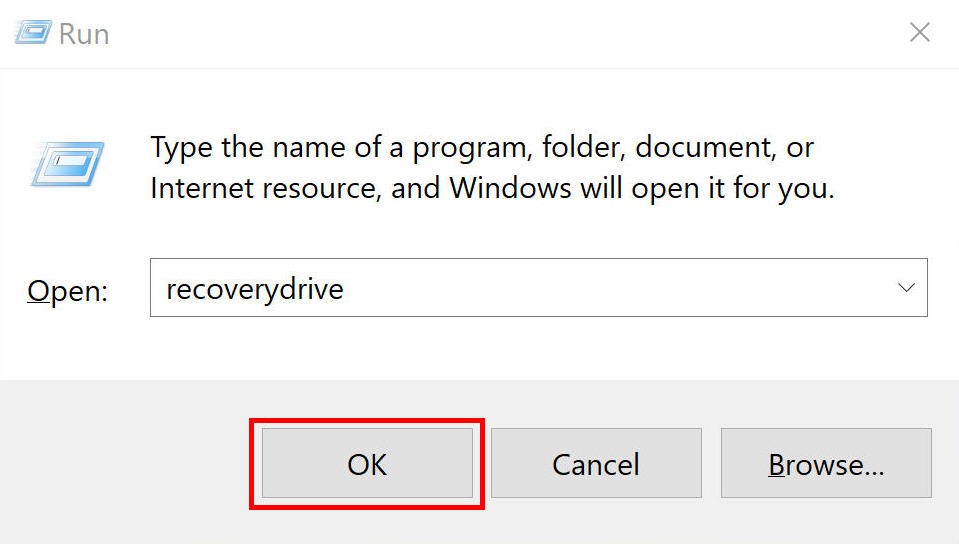The width and height of the screenshot is (959, 544).
Task: Click "open it for you" description text
Action: click(x=733, y=188)
